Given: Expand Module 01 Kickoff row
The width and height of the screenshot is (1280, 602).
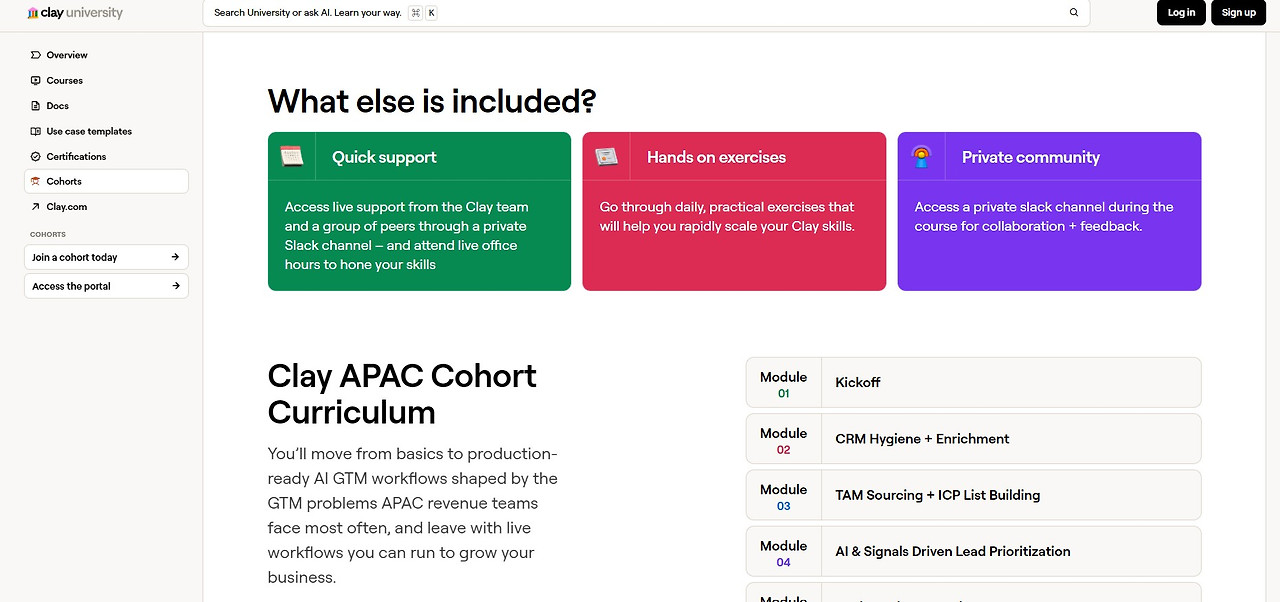Looking at the screenshot, I should (x=973, y=382).
